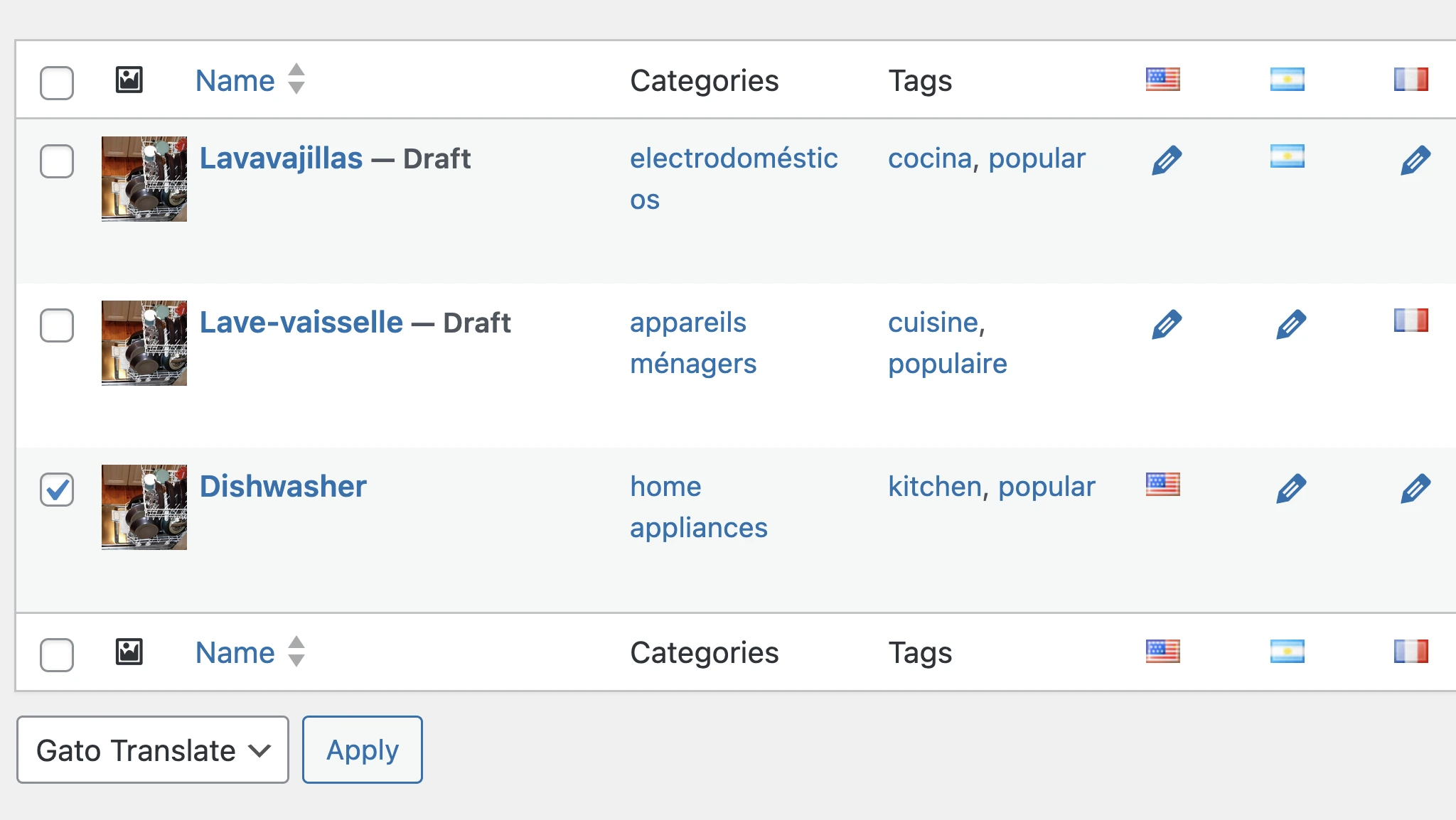Check the Lavavajillas row checkbox
Screen dimensions: 1456x820
click(x=57, y=161)
